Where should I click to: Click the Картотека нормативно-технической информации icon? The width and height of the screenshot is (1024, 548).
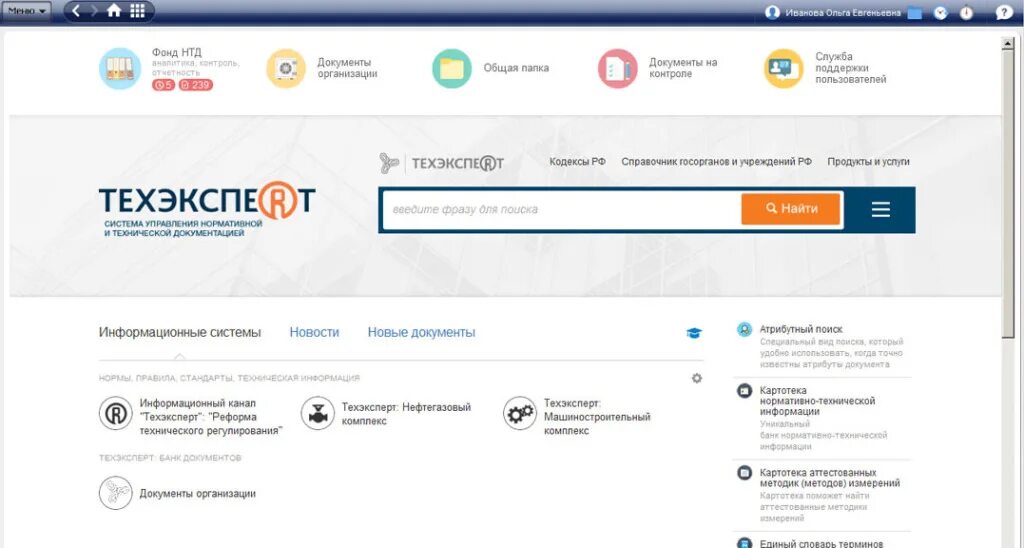pos(744,391)
